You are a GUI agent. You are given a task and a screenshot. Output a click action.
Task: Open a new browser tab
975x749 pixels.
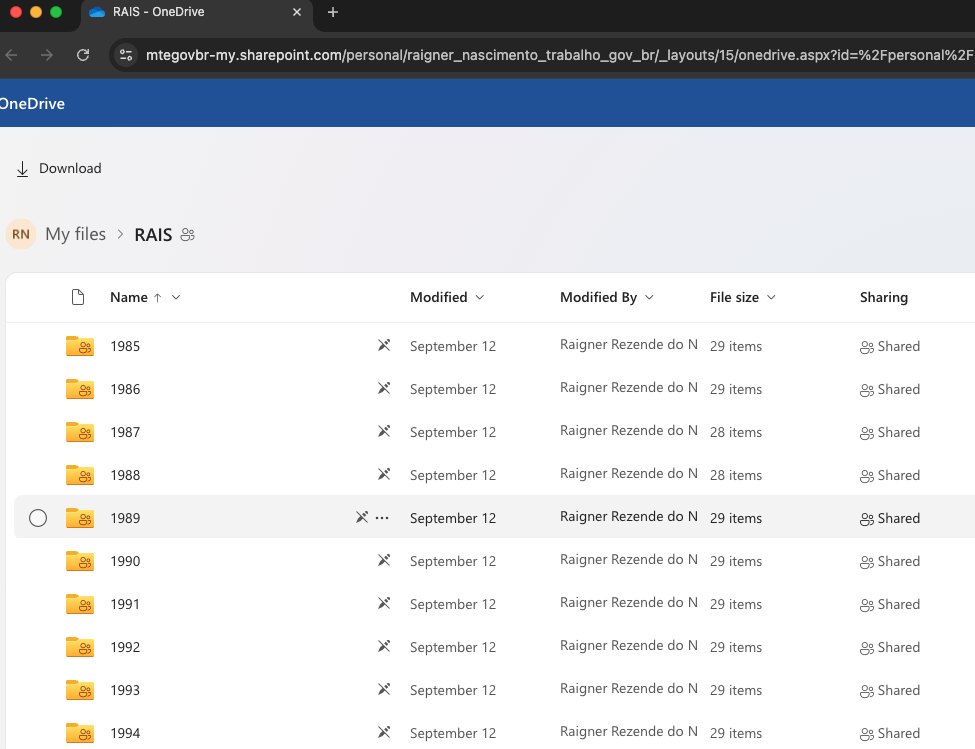coord(333,12)
